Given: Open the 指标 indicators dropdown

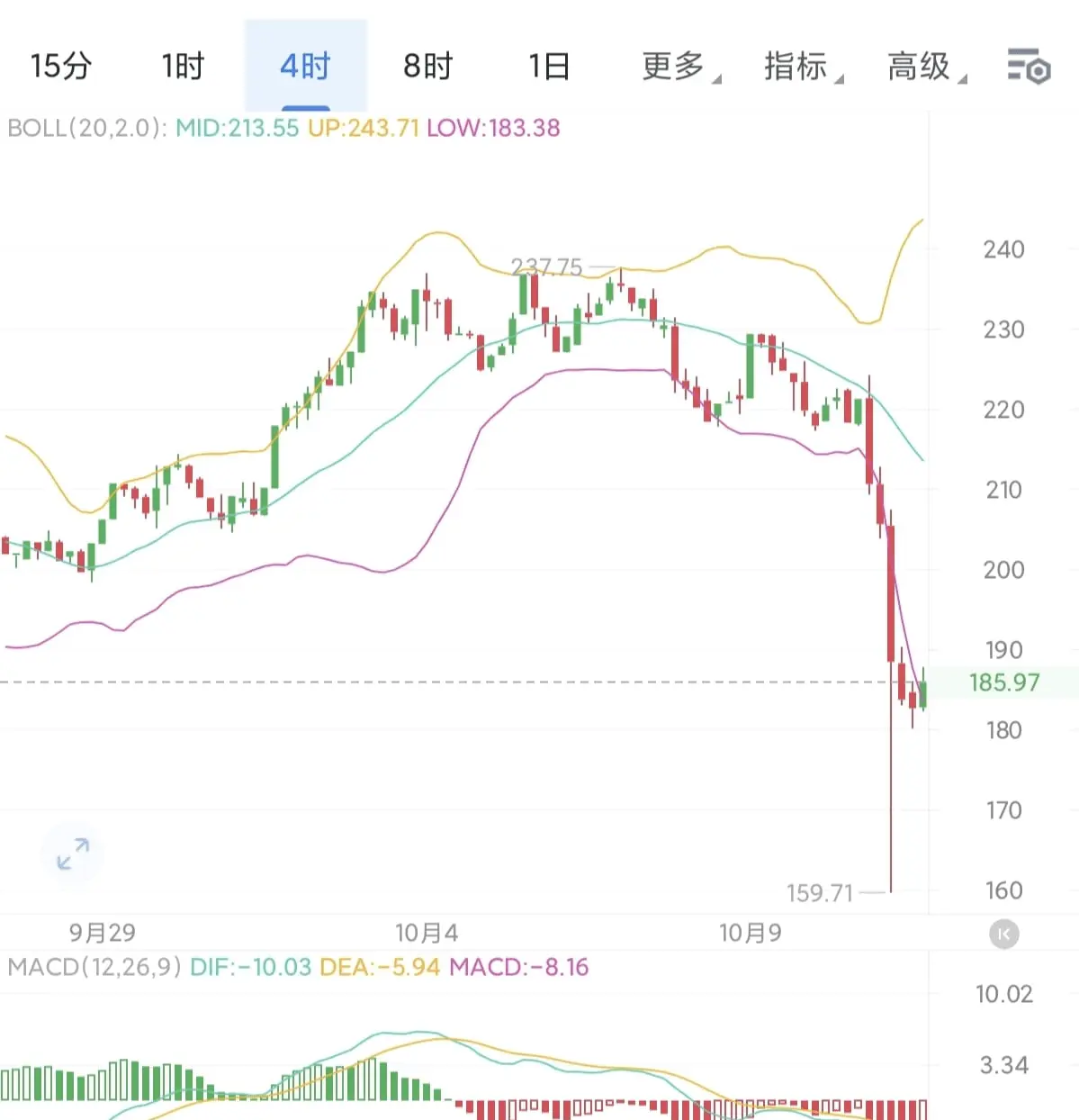Looking at the screenshot, I should click(x=803, y=66).
